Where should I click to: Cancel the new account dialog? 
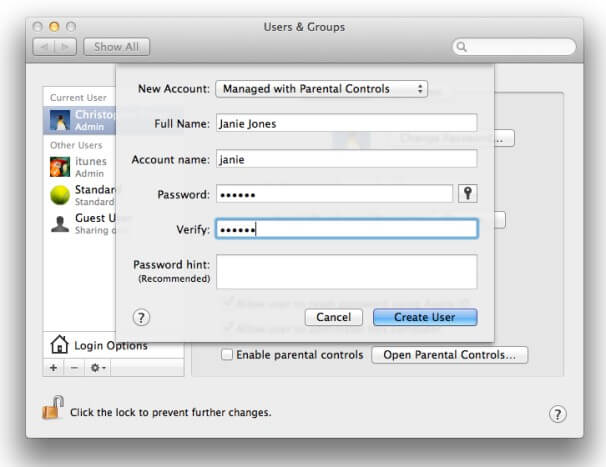[333, 317]
